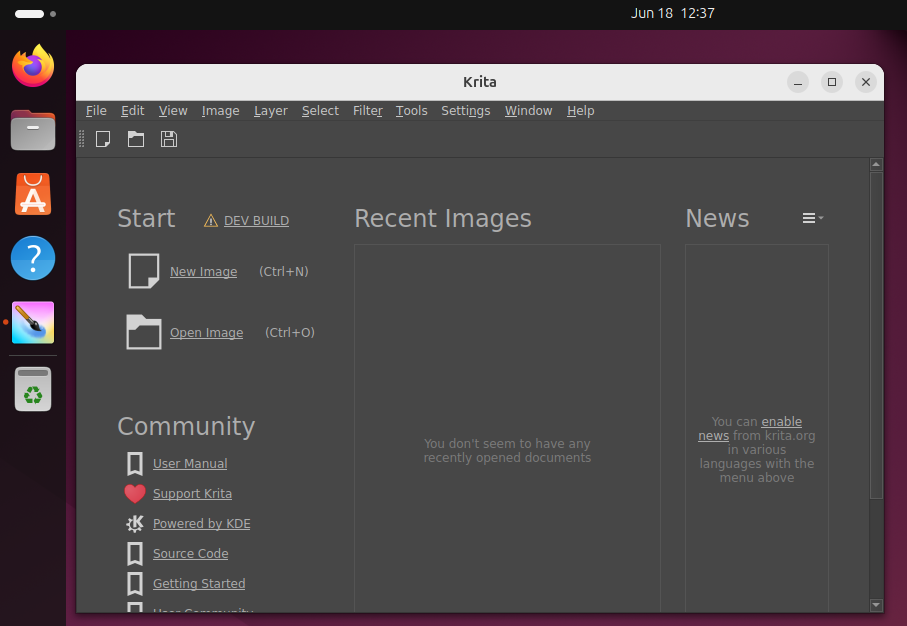This screenshot has width=907, height=626.
Task: Grab the toolbar drag handle
Action: pos(82,139)
